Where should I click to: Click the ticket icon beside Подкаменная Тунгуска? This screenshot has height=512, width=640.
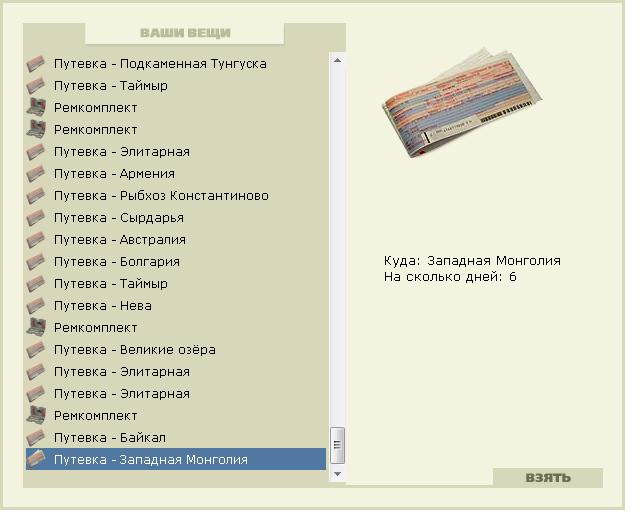tap(36, 64)
